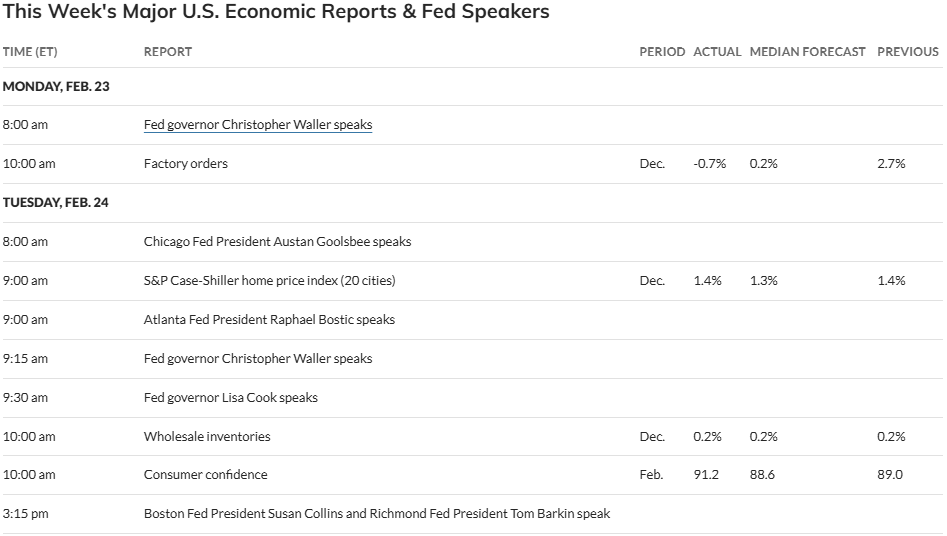Click S&P Case-Shiller home price index row
This screenshot has height=536, width=947.
point(269,281)
